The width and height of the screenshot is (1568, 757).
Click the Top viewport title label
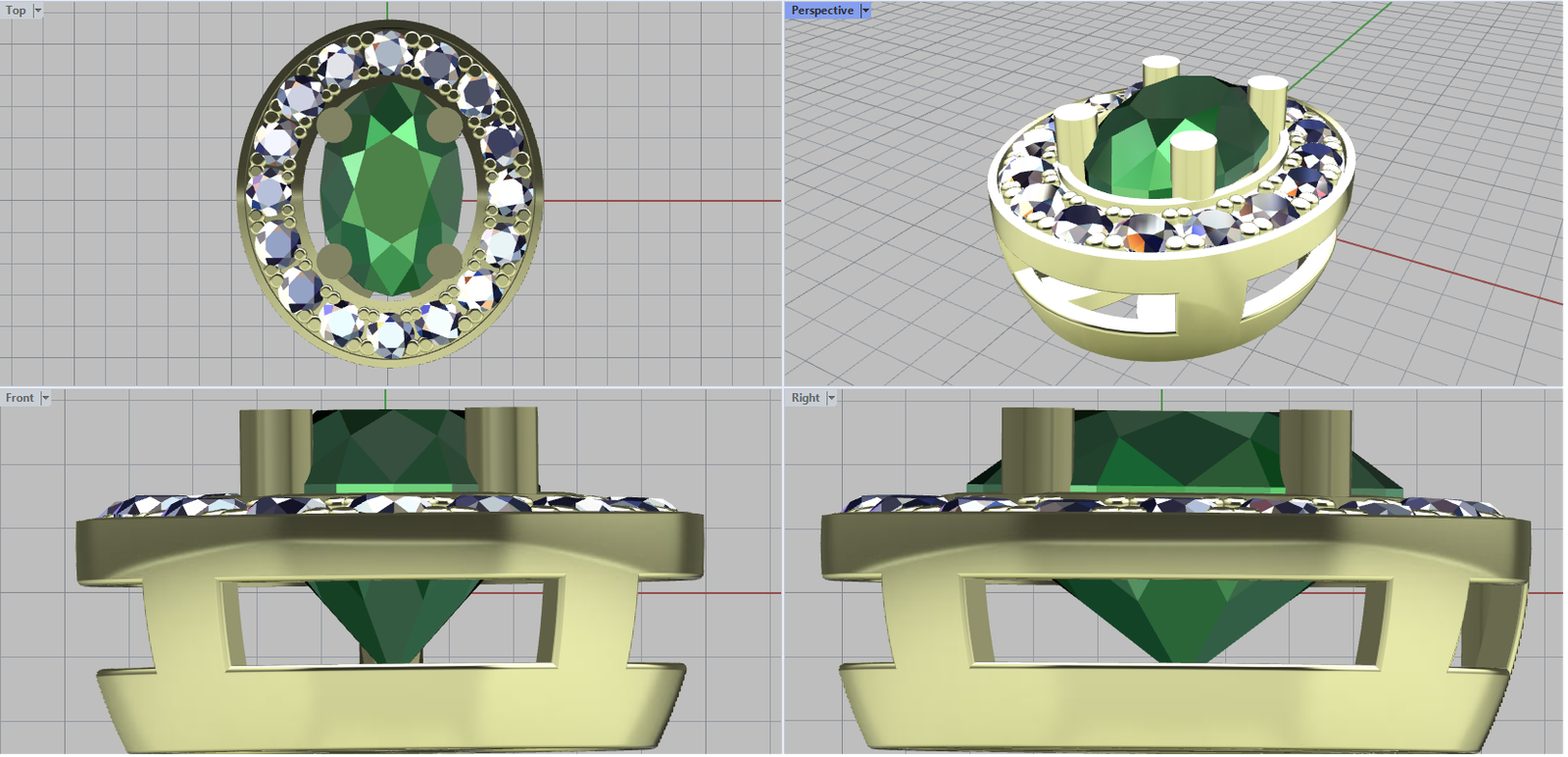tap(16, 11)
